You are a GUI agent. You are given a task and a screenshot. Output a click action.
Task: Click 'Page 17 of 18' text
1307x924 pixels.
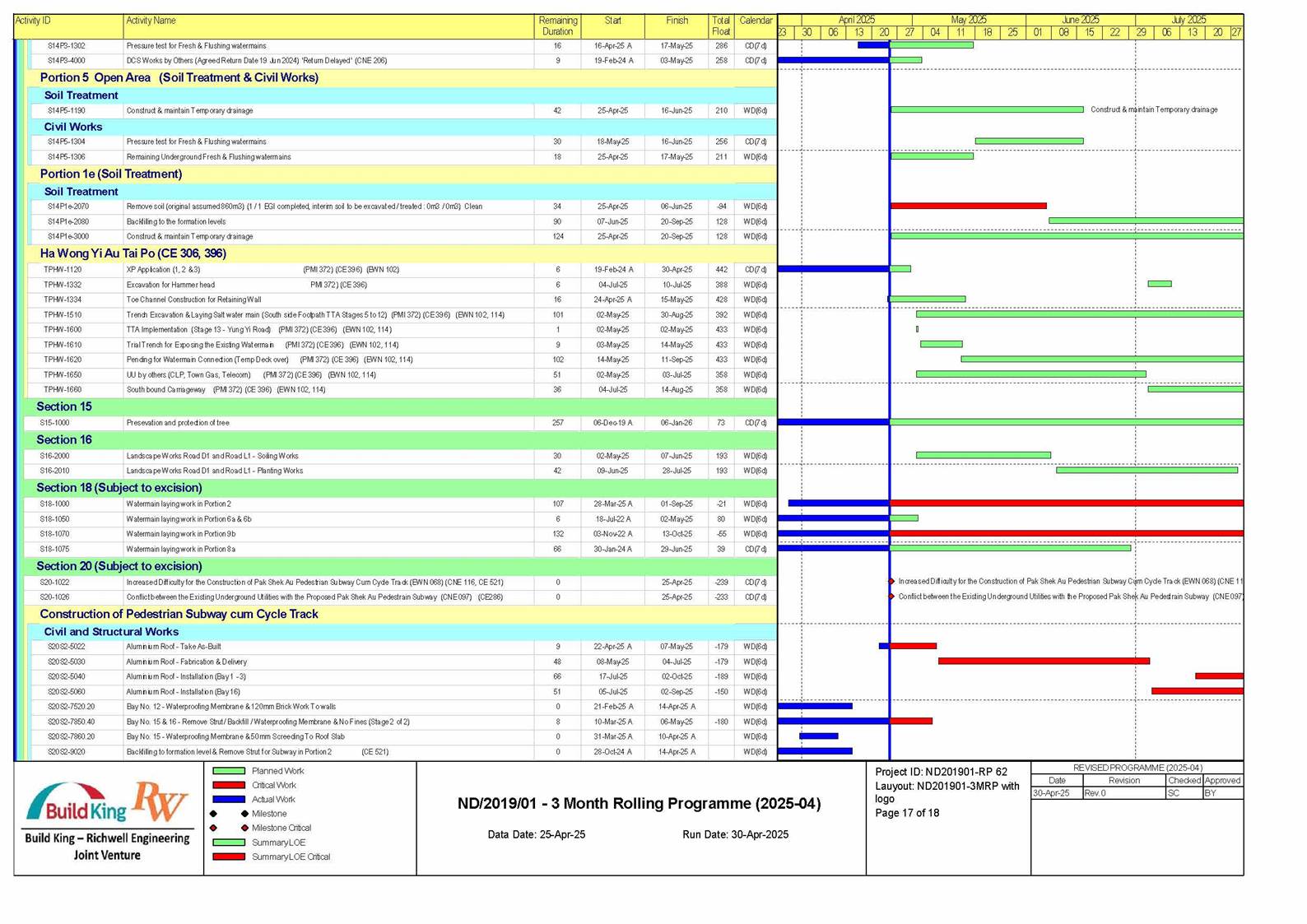point(907,813)
